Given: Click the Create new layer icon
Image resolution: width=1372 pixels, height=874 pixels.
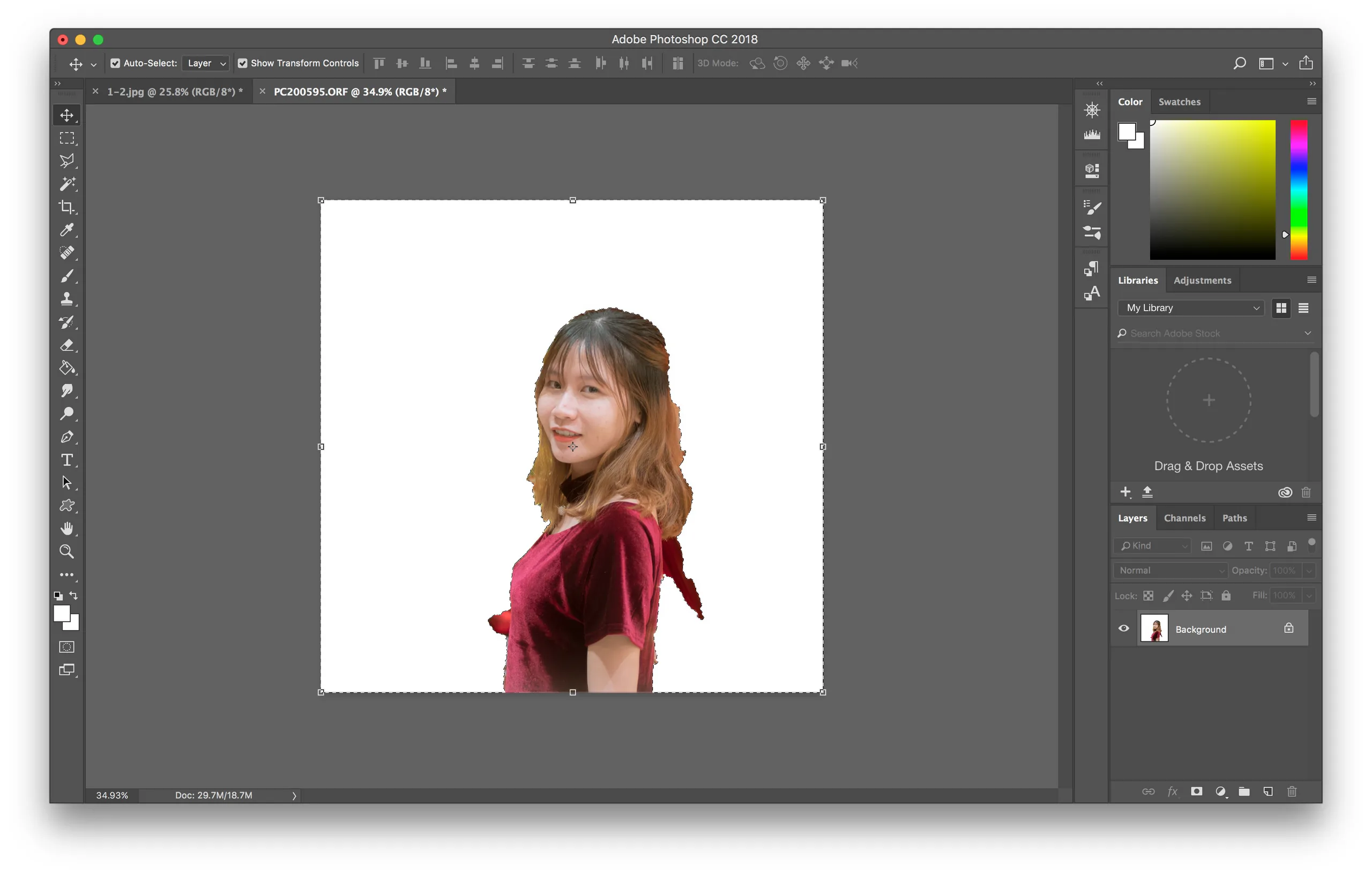Looking at the screenshot, I should [1267, 791].
